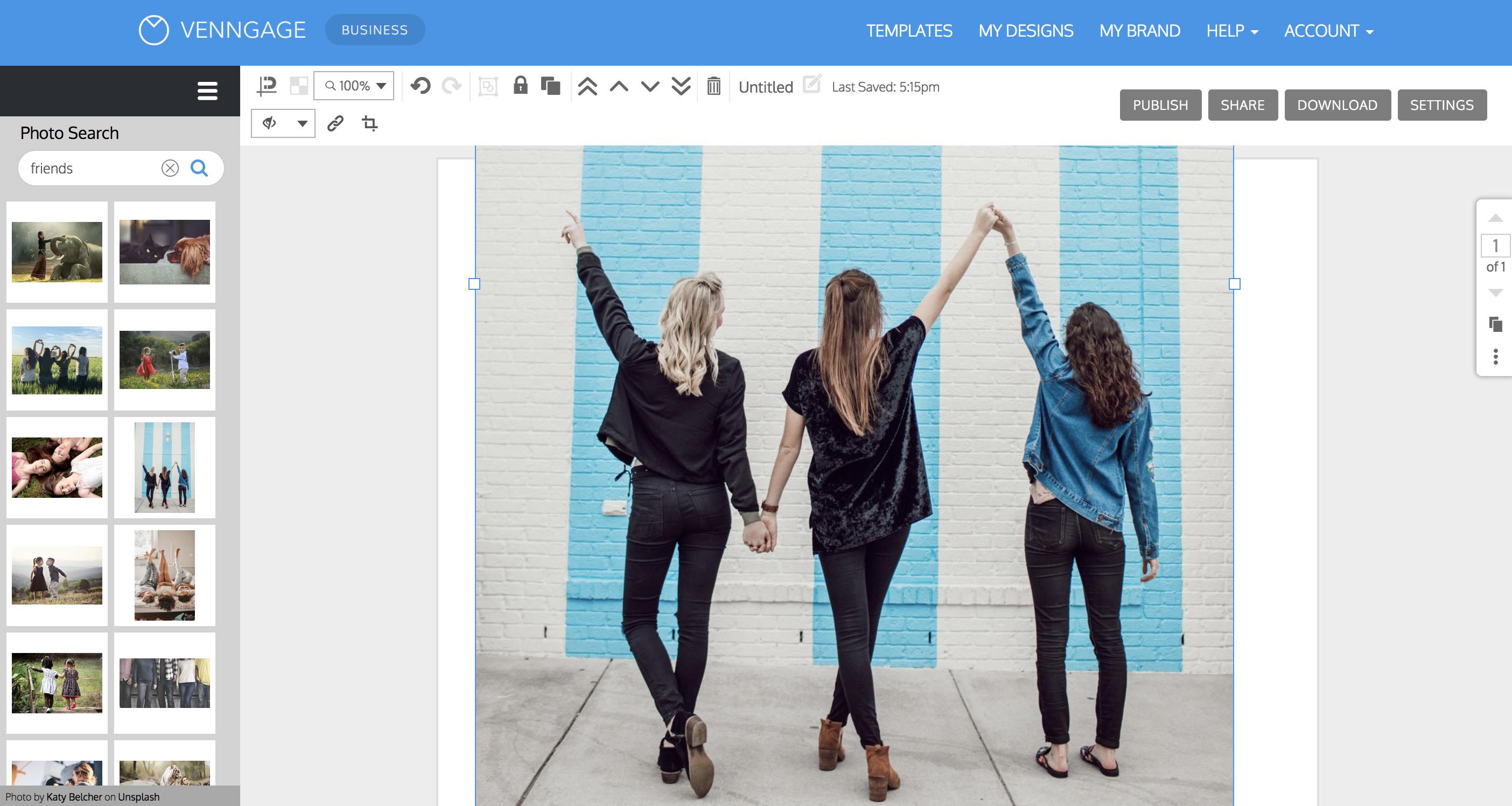
Task: Delete the selected object with trash icon
Action: click(714, 86)
